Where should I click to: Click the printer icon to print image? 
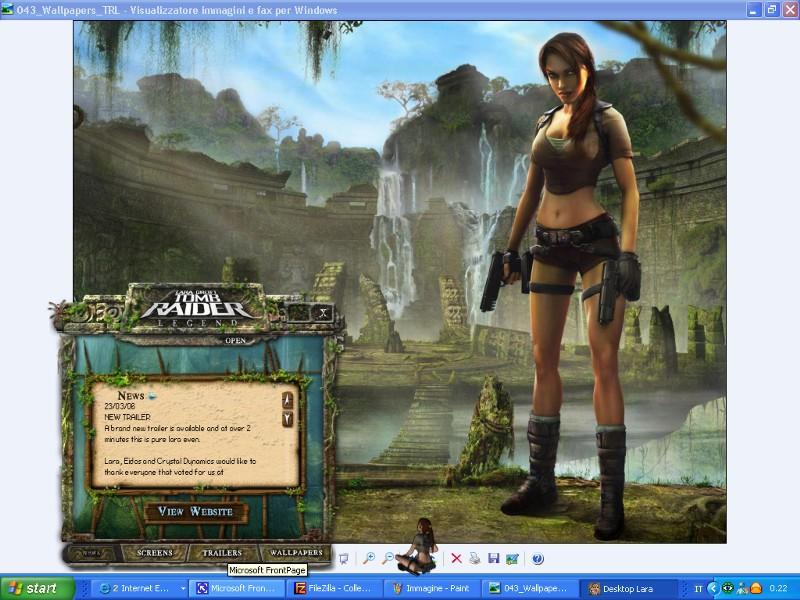tap(475, 559)
